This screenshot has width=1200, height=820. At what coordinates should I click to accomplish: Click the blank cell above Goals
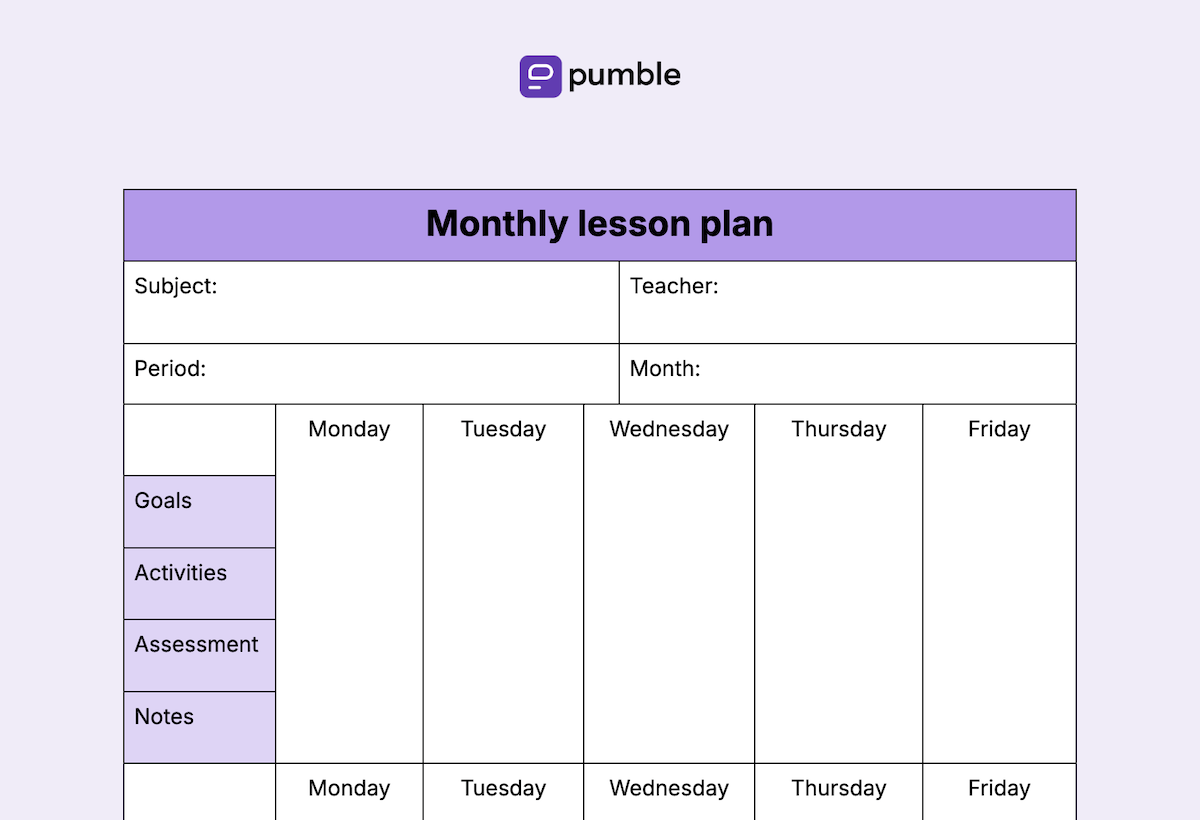click(x=199, y=440)
